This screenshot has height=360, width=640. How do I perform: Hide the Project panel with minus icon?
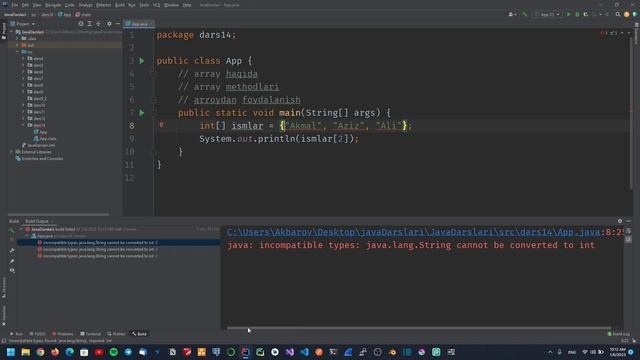118,24
